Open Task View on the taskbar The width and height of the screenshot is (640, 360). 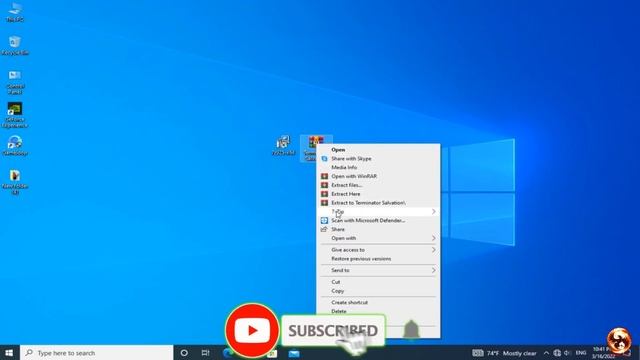[x=205, y=353]
